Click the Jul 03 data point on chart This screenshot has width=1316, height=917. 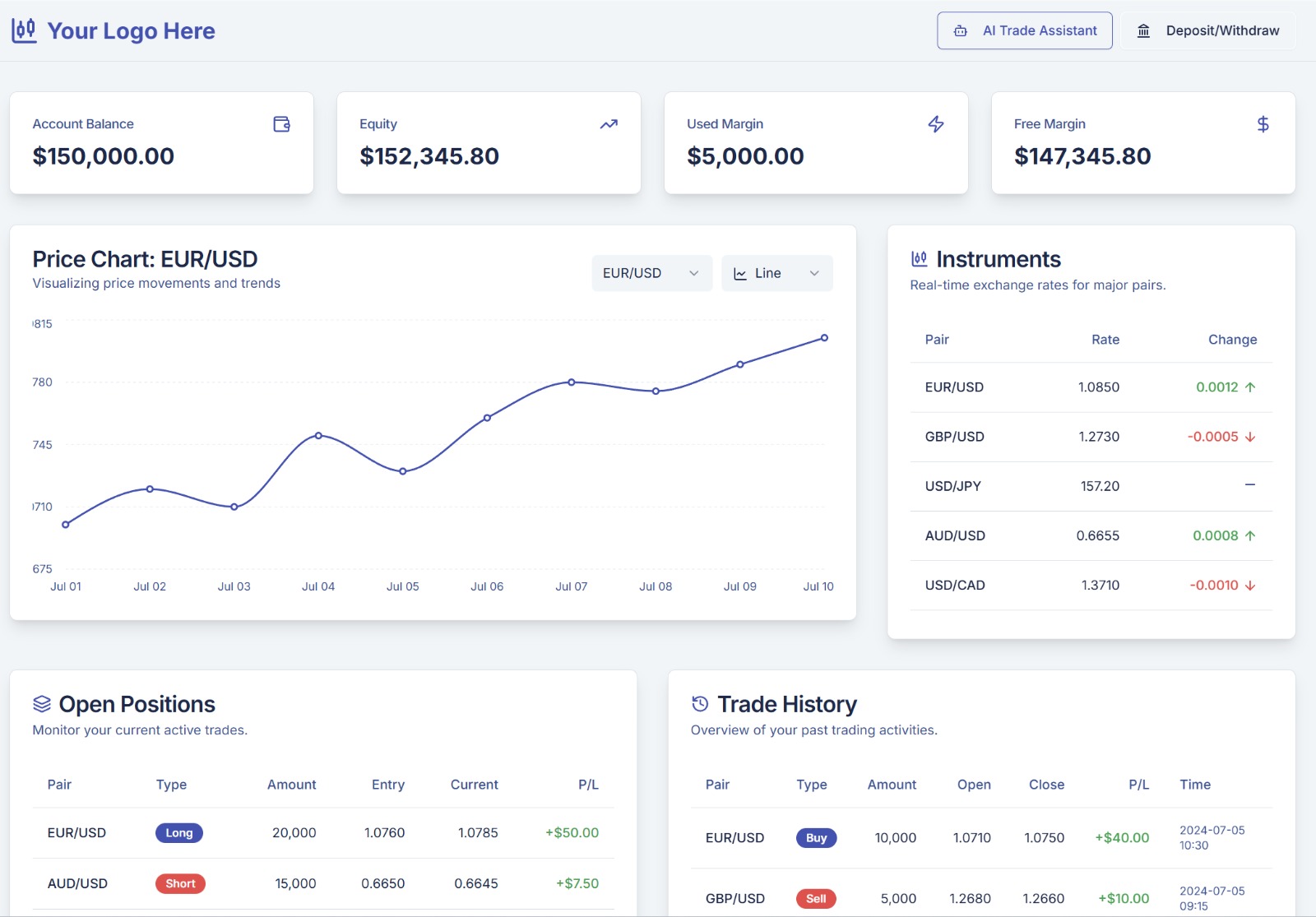(234, 507)
